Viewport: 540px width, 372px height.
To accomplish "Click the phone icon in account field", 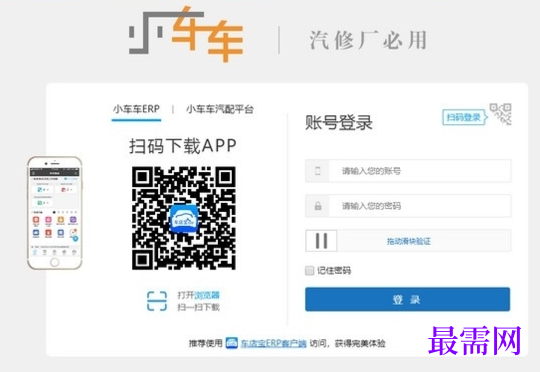I will [x=318, y=171].
